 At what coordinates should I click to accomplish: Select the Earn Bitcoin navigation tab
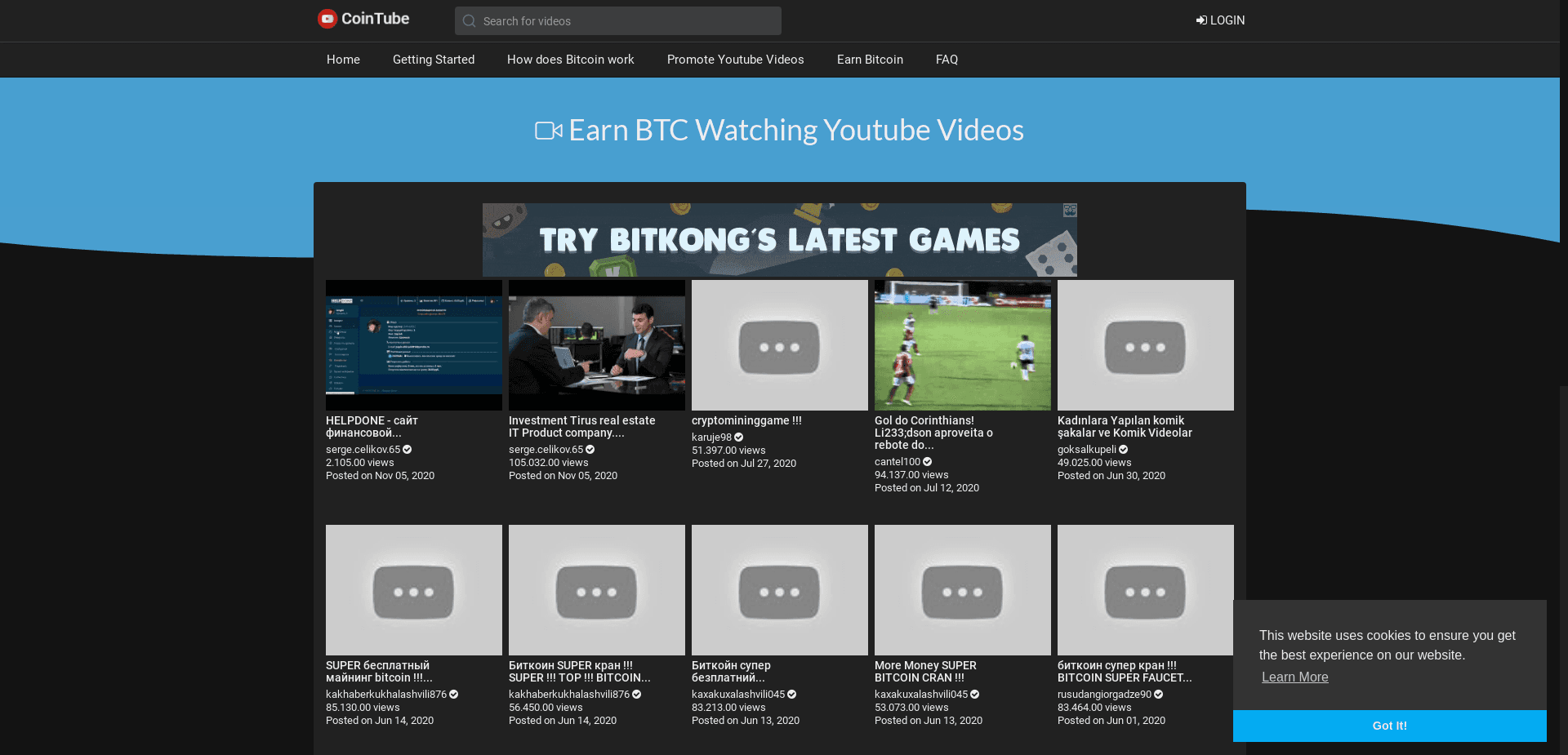point(869,60)
